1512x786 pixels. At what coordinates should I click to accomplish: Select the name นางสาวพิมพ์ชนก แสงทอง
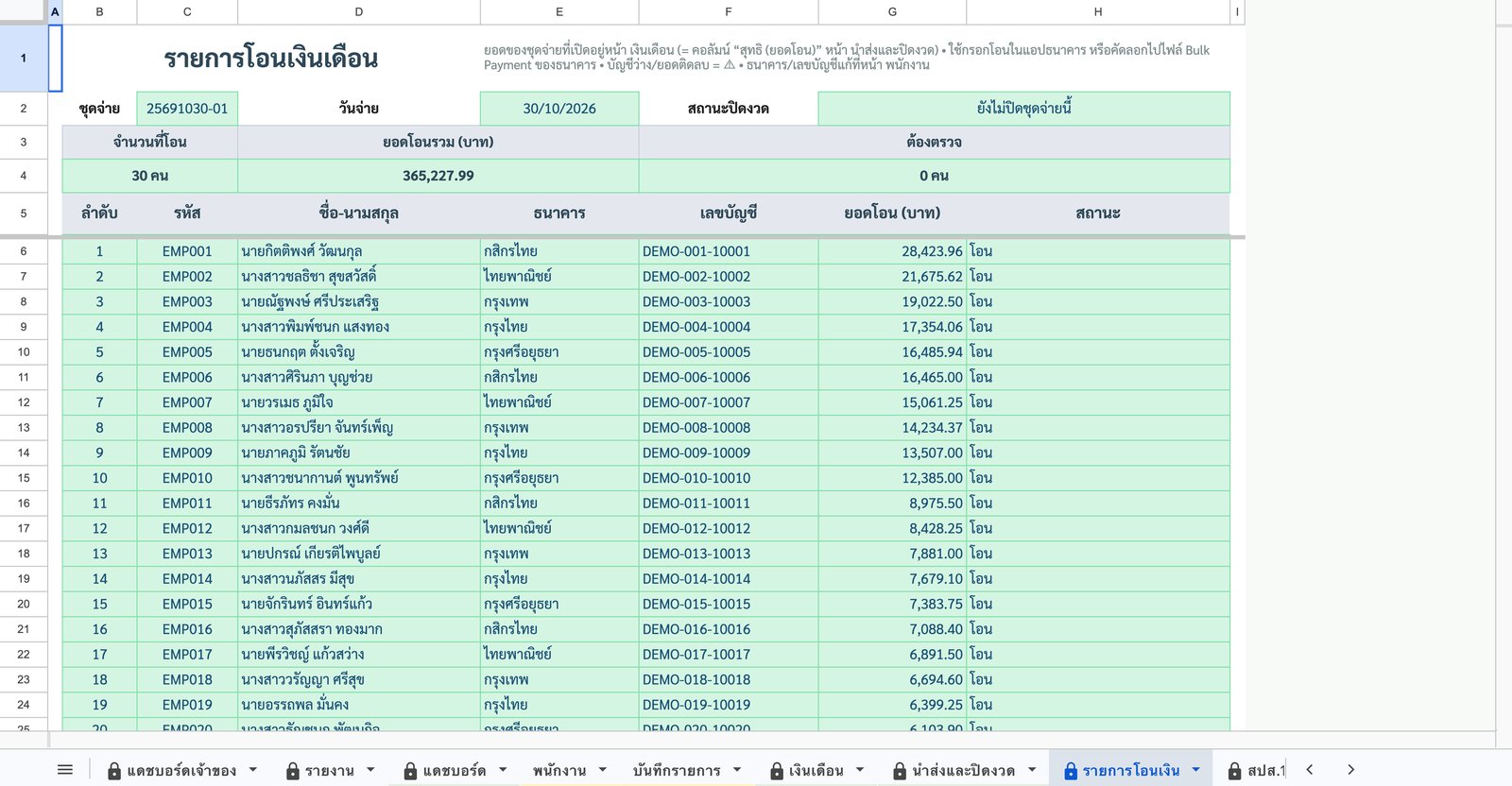[x=359, y=327]
